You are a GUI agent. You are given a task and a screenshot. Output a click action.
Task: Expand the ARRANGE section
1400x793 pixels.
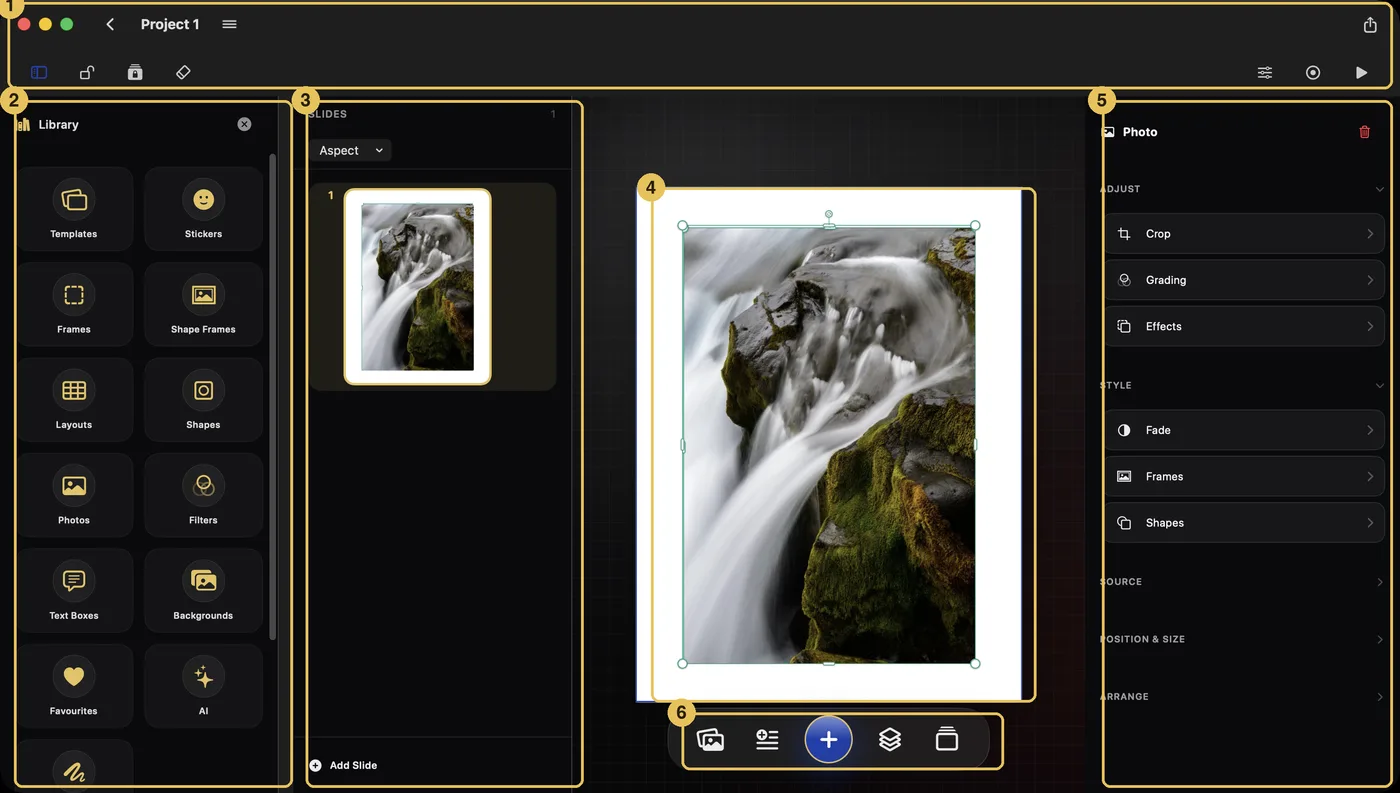pyautogui.click(x=1243, y=697)
